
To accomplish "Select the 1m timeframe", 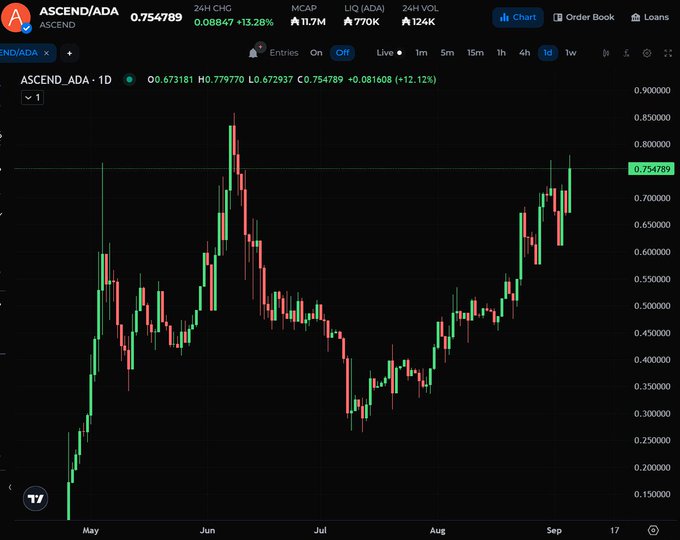I will (421, 53).
